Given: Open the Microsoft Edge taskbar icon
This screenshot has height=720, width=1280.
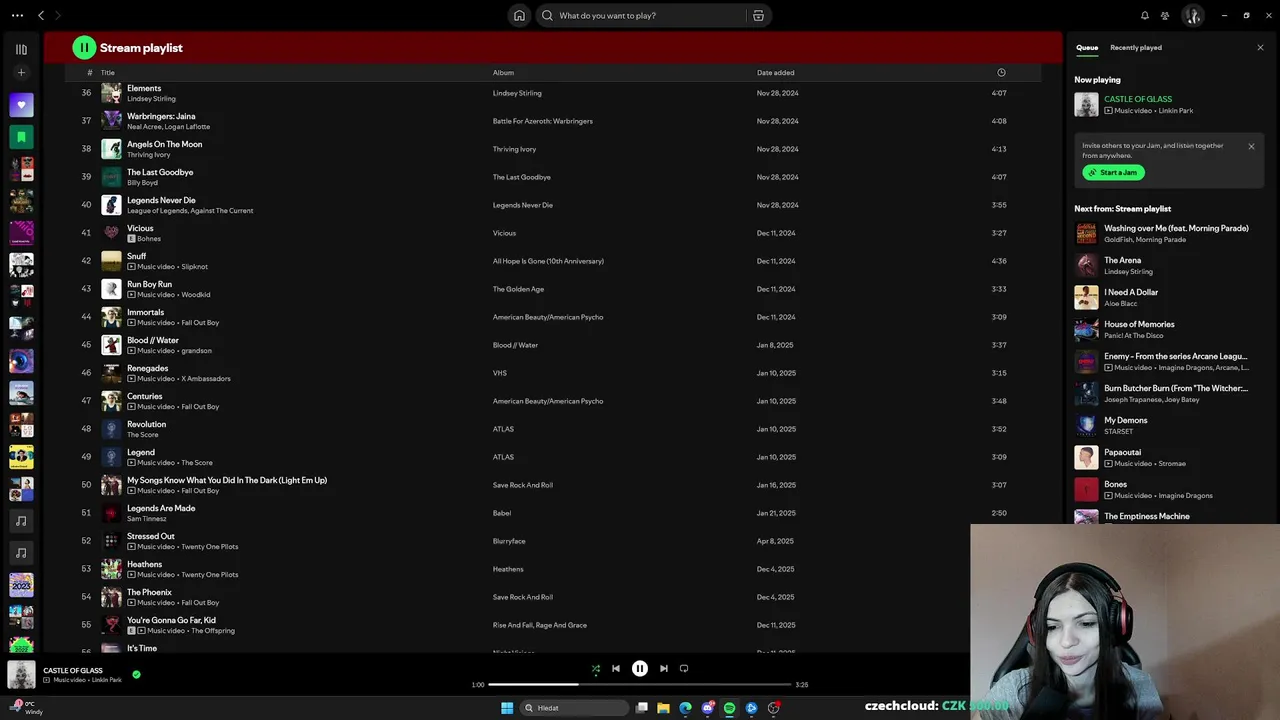Looking at the screenshot, I should pos(685,708).
